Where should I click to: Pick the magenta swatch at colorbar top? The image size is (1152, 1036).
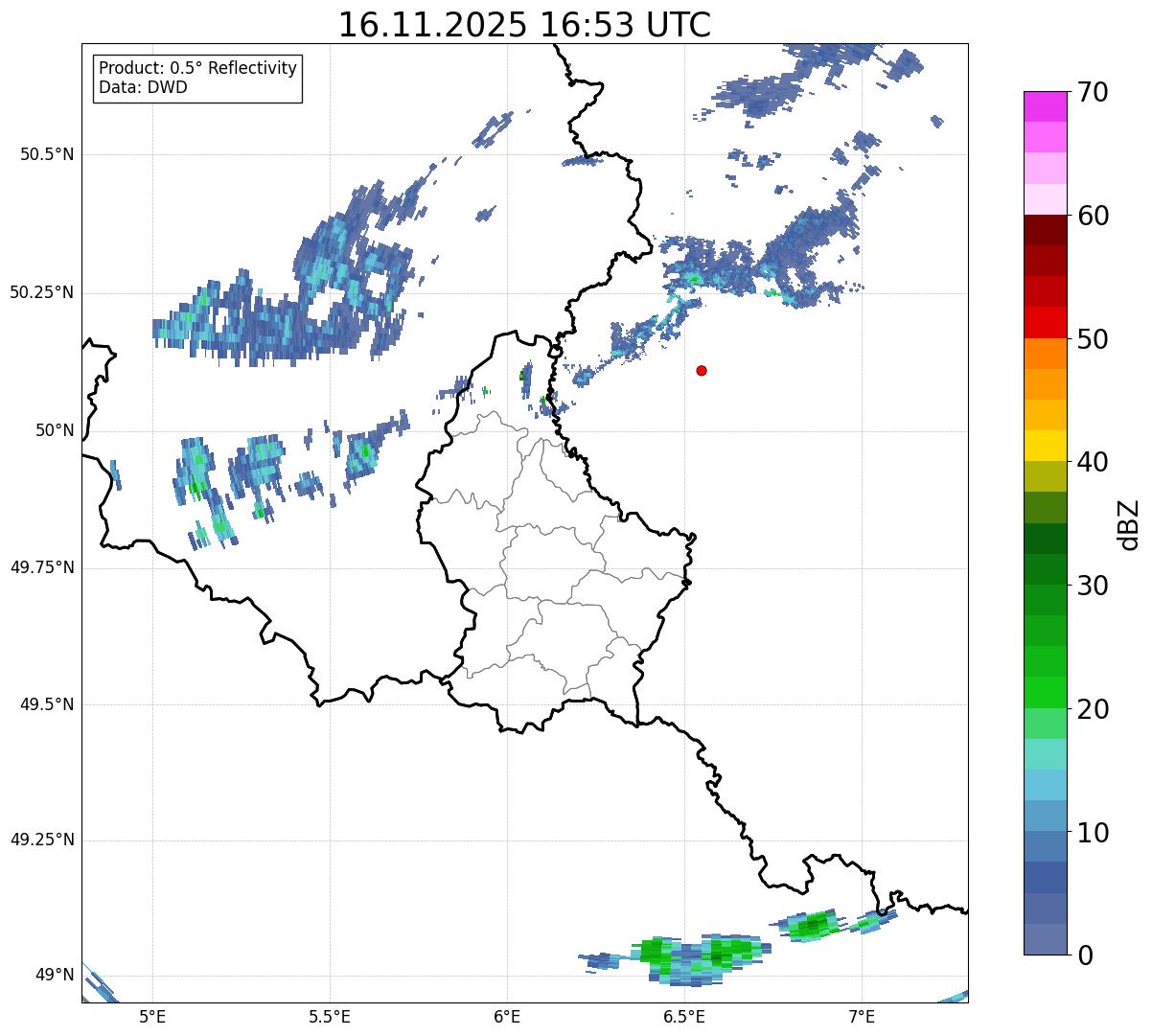[1045, 106]
